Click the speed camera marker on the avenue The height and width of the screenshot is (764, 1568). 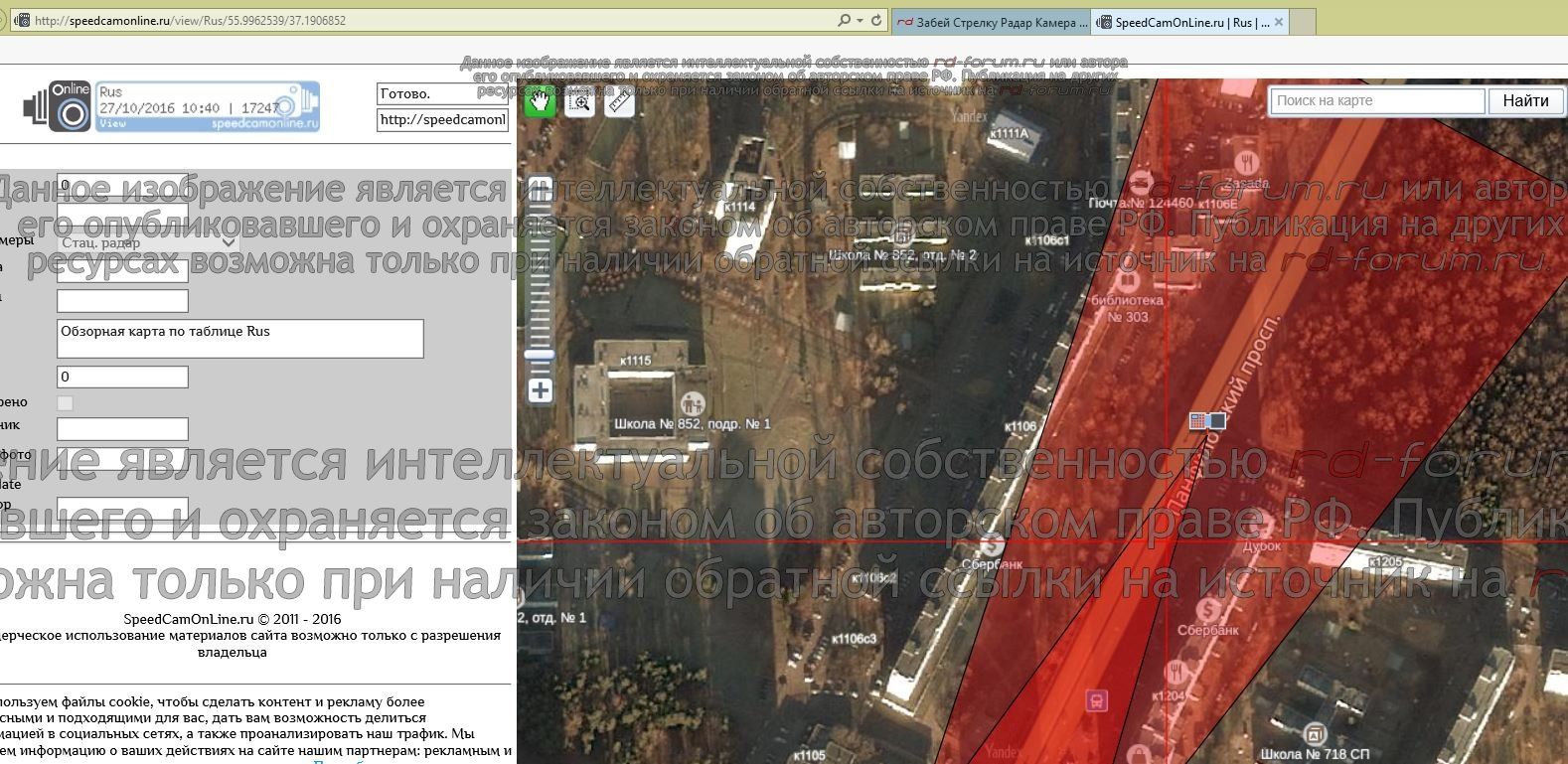pos(1208,421)
